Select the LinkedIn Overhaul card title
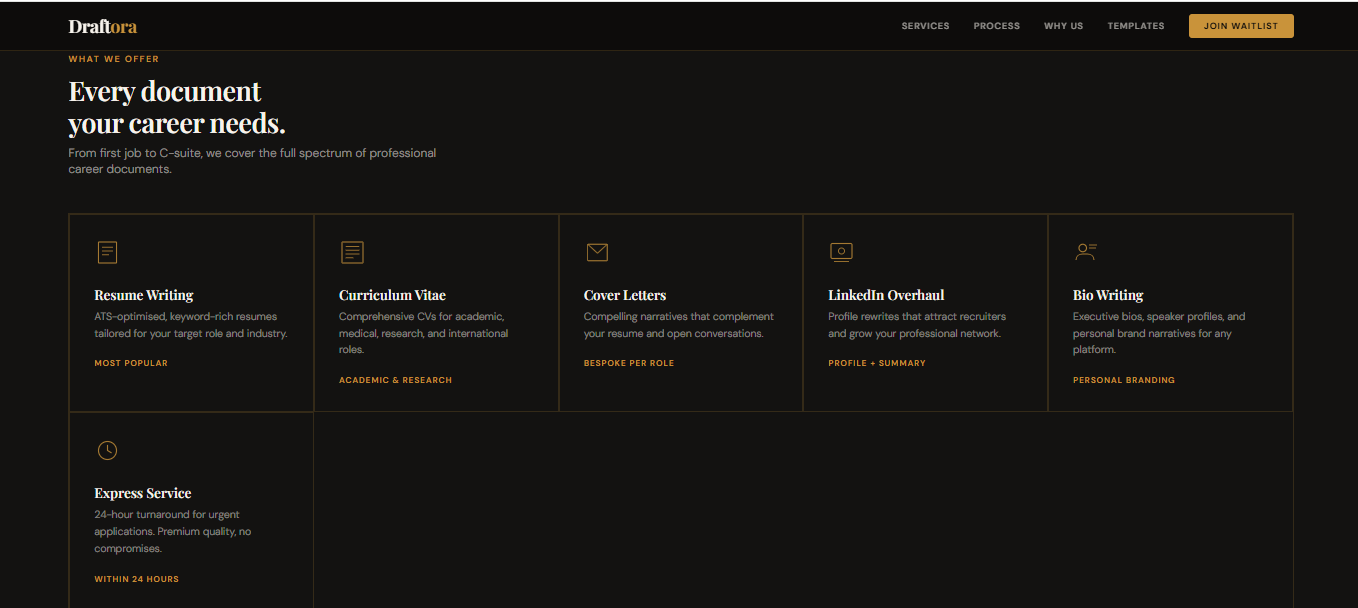The width and height of the screenshot is (1358, 608). click(x=886, y=295)
